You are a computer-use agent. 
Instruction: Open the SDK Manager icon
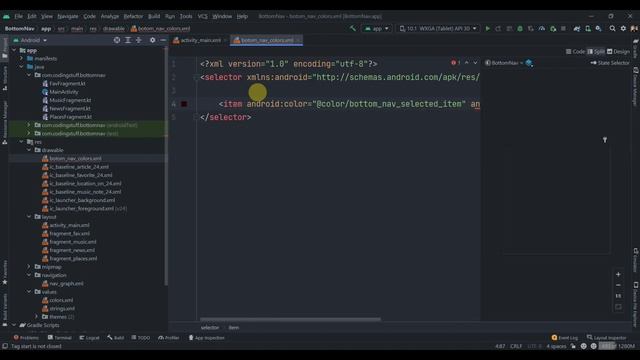[x=598, y=29]
